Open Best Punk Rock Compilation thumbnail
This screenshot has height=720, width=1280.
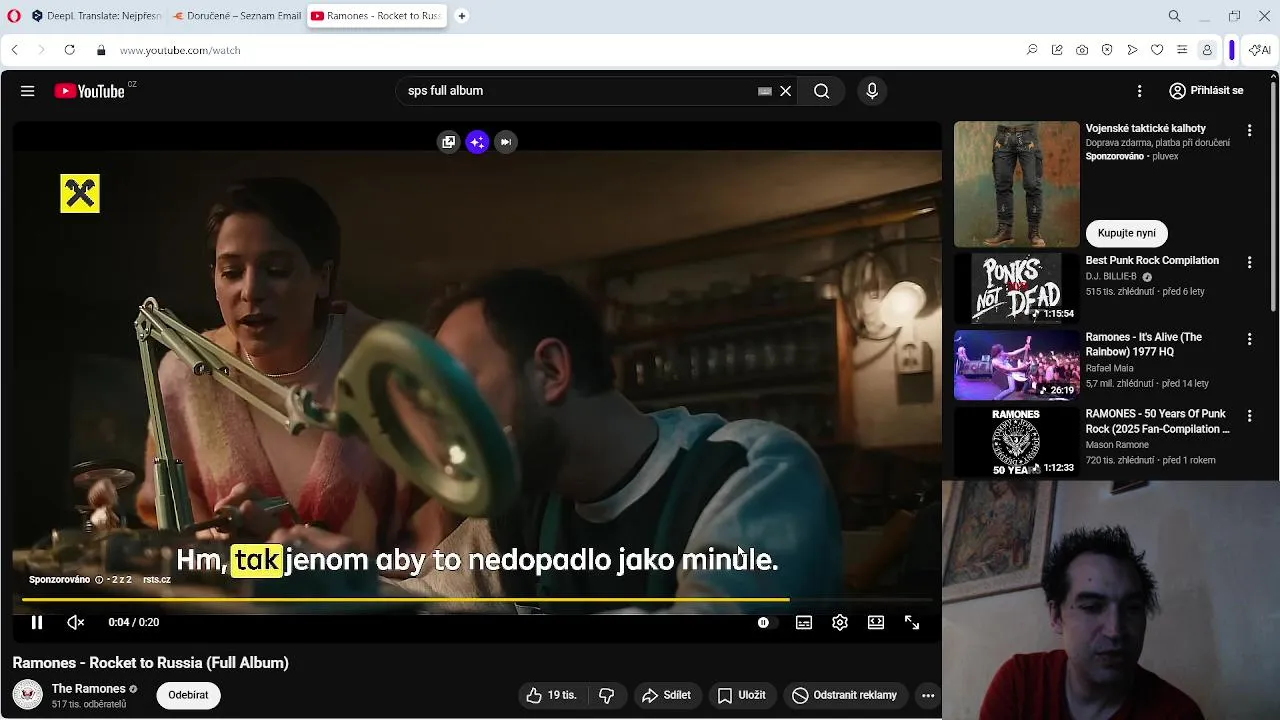click(x=1017, y=289)
